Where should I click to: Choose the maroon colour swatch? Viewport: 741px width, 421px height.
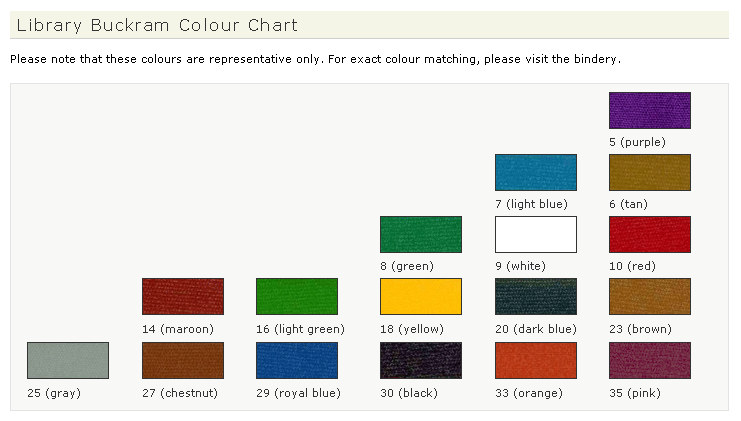(182, 297)
